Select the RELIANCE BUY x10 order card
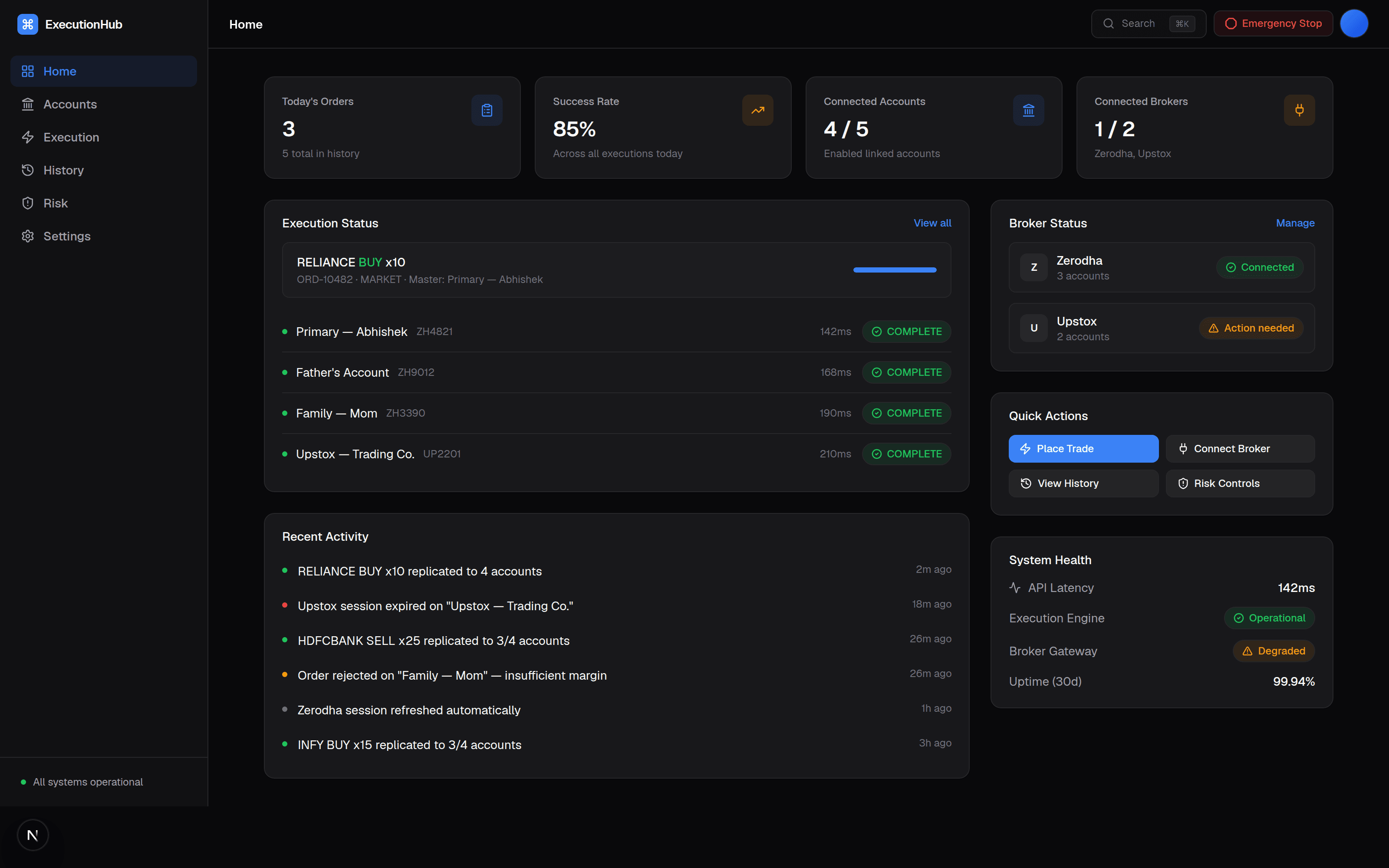 616,270
